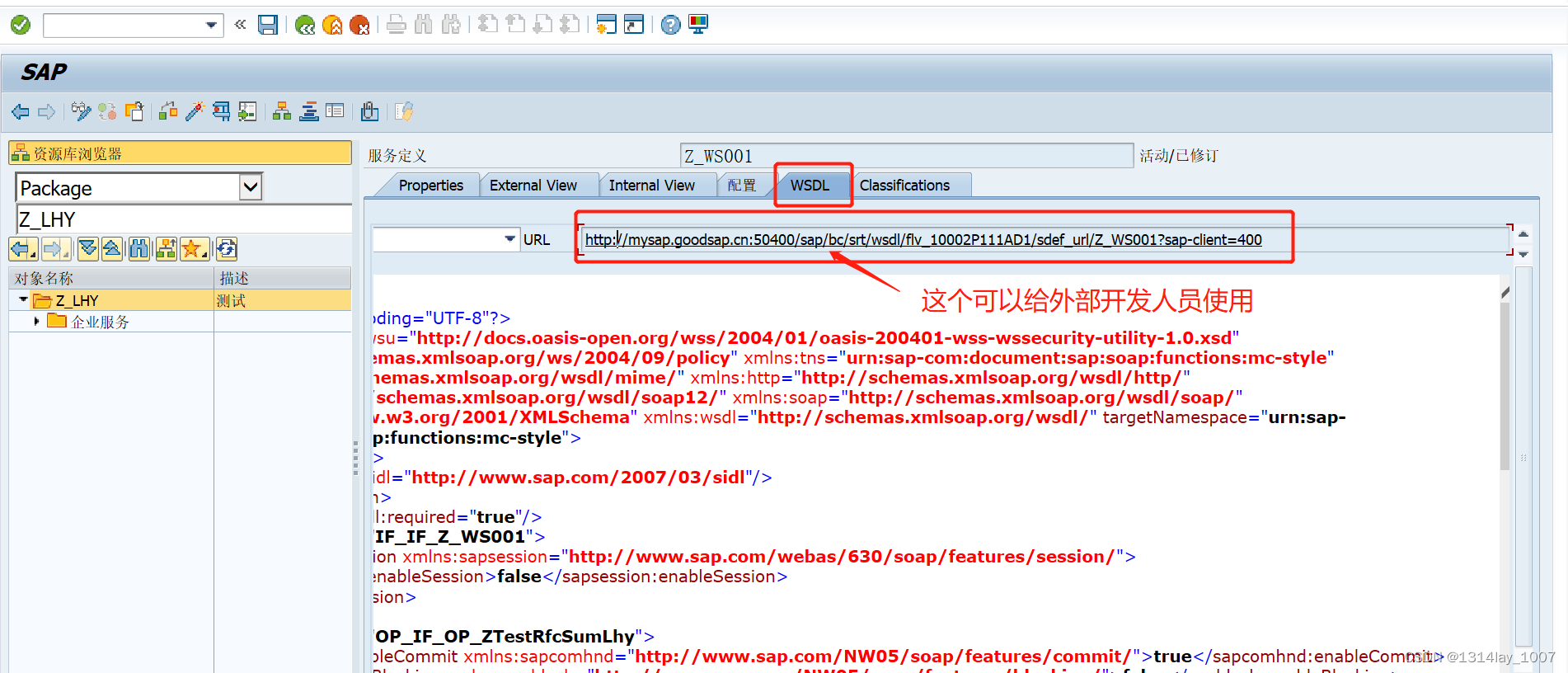
Task: Click the Find binoculars icon in the top toolbar
Action: 424,25
